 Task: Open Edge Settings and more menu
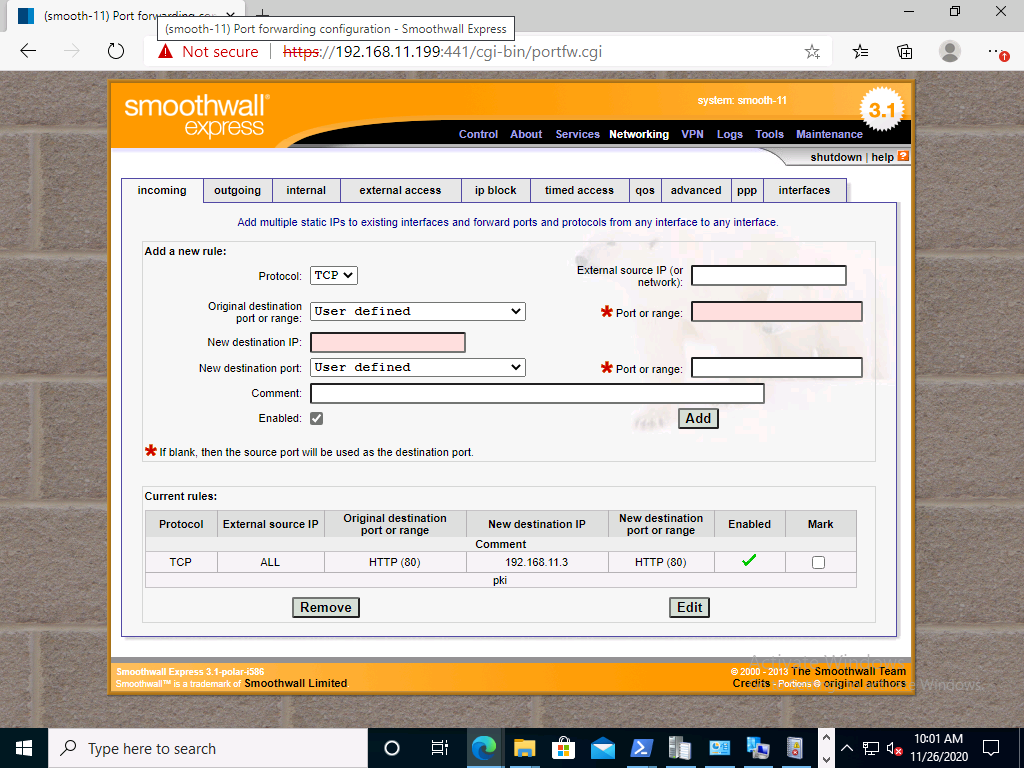pos(997,52)
